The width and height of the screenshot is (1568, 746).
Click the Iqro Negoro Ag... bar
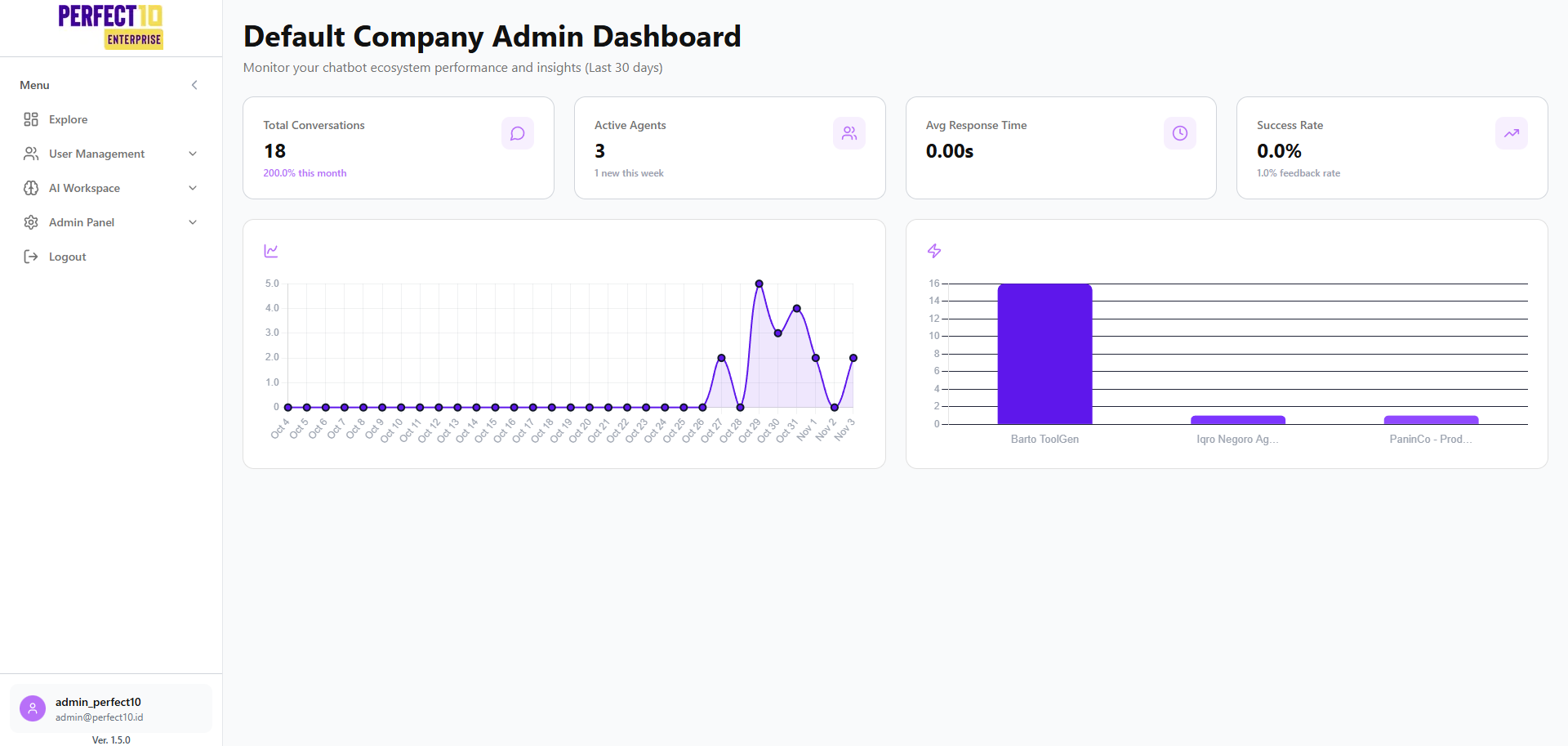[1238, 420]
